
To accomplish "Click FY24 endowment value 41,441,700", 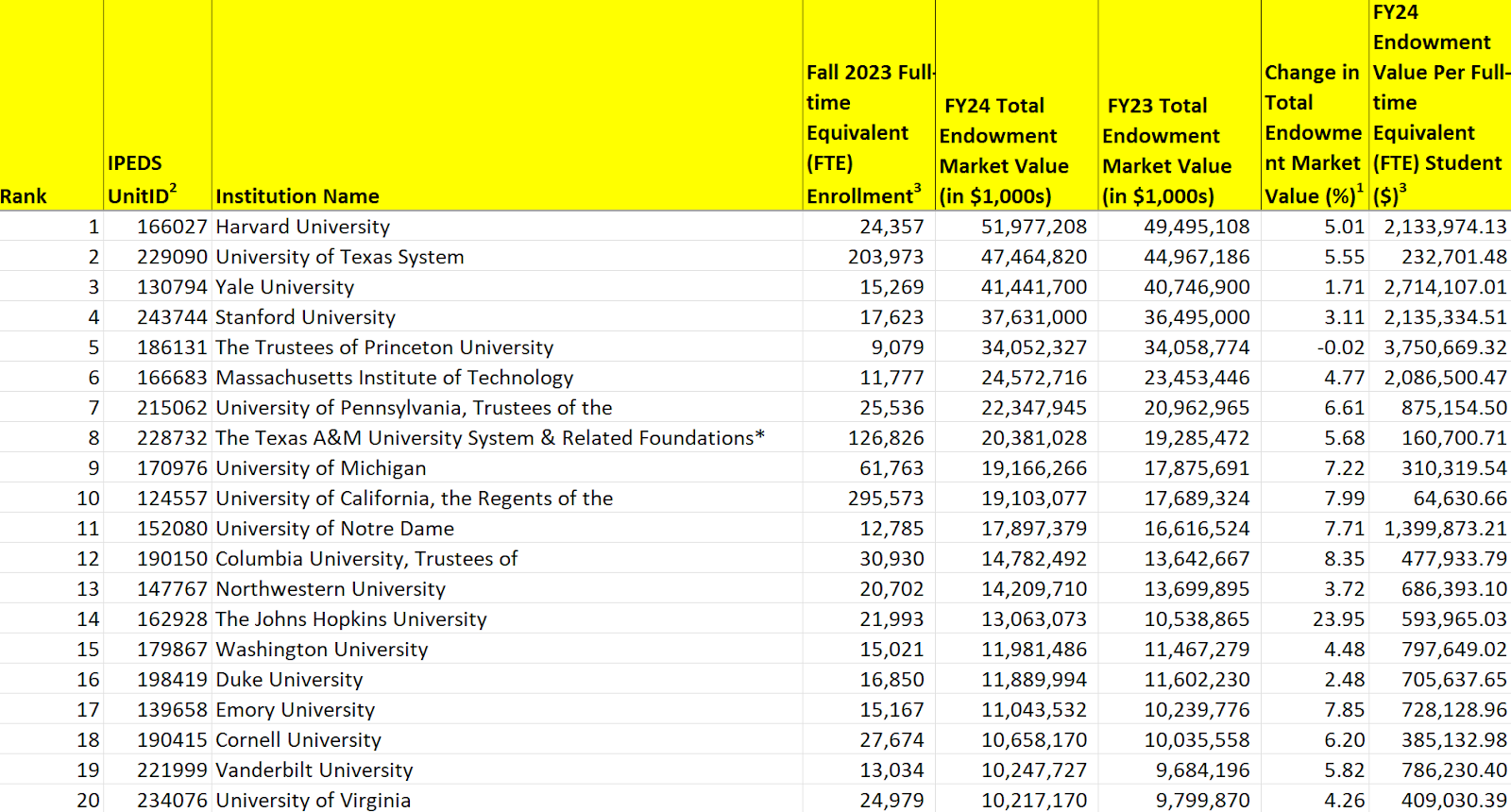I will point(1016,286).
